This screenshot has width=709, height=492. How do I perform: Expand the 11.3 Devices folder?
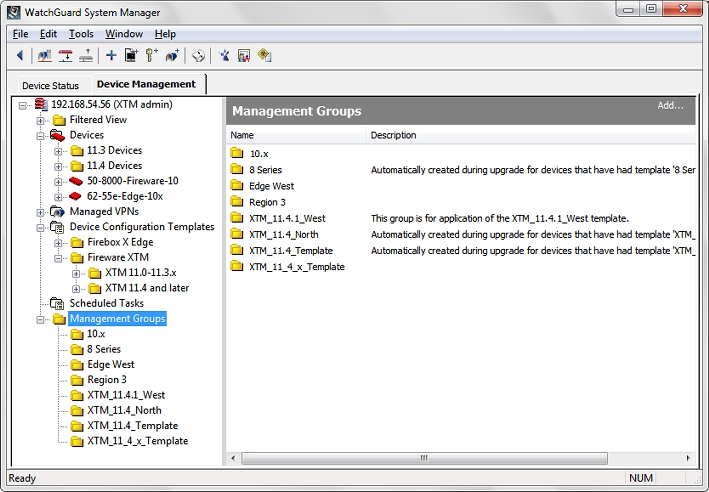58,150
